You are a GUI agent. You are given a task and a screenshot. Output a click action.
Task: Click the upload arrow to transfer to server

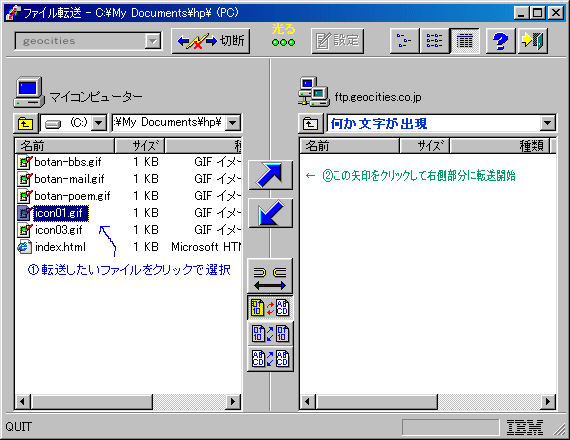click(x=270, y=175)
